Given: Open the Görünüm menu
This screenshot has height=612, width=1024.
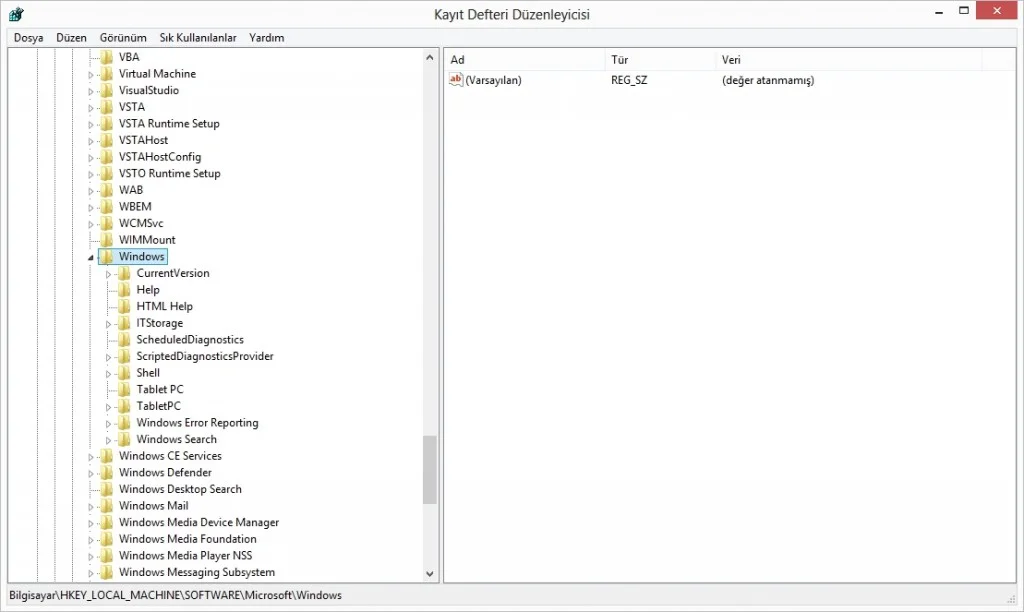Looking at the screenshot, I should pos(123,38).
